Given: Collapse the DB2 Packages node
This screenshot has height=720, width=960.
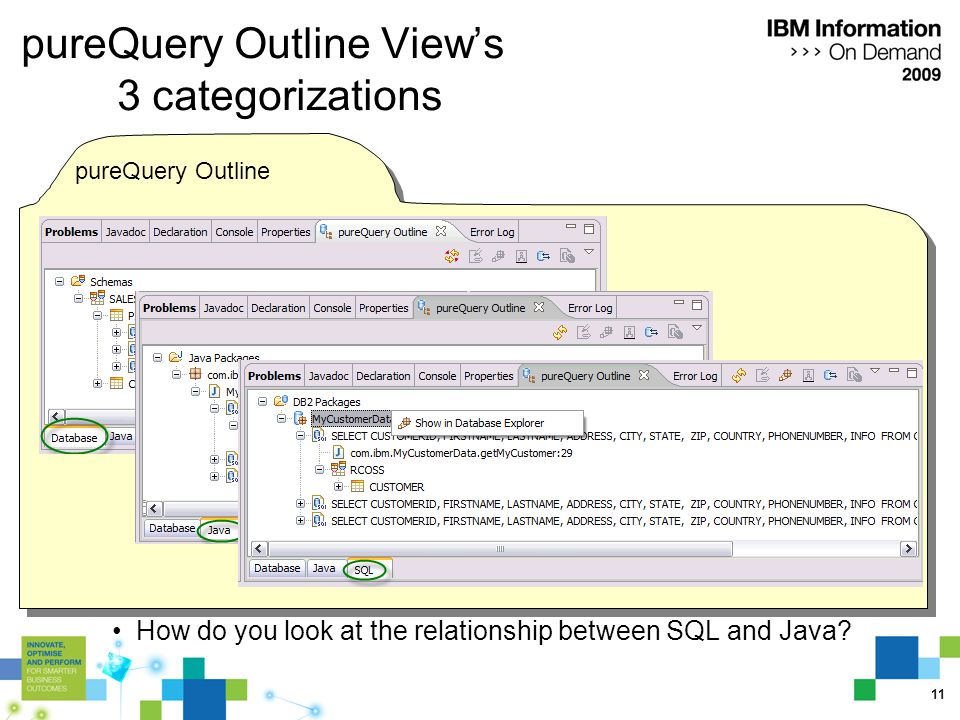Looking at the screenshot, I should [262, 402].
